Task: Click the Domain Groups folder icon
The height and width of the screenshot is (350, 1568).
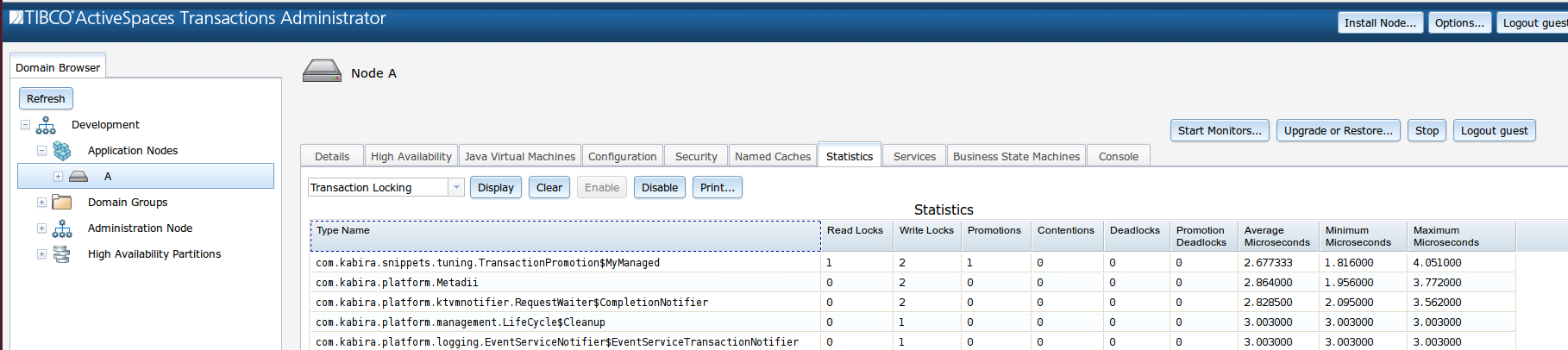Action: point(61,203)
